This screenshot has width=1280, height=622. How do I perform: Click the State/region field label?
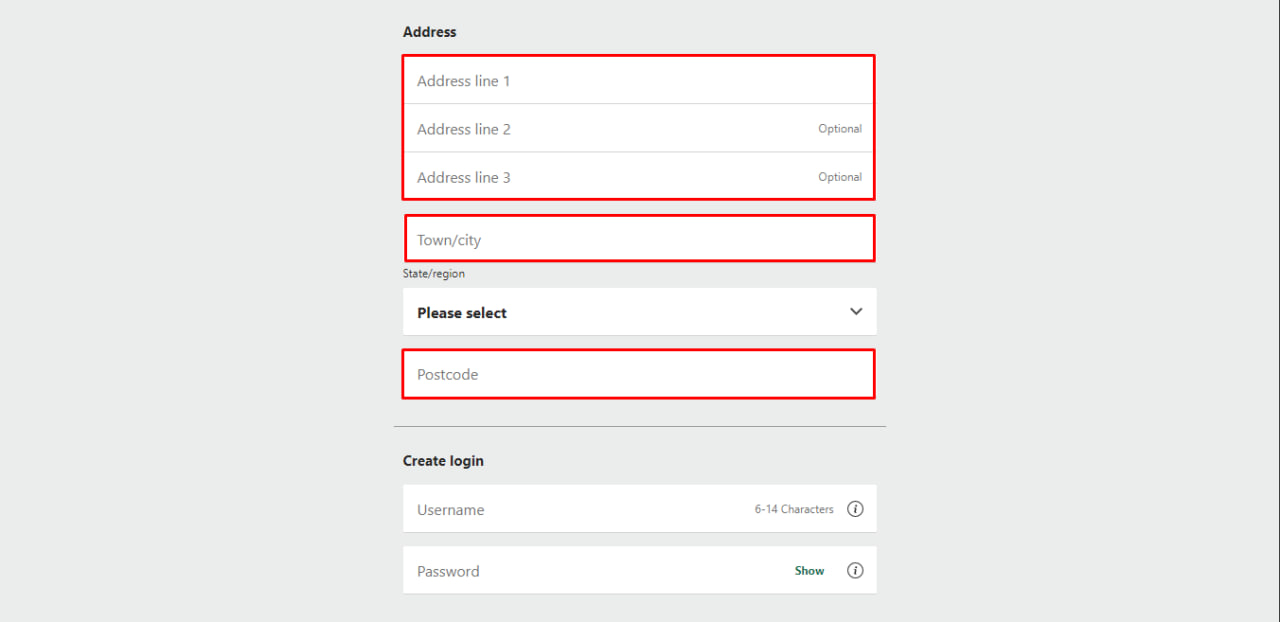point(434,274)
